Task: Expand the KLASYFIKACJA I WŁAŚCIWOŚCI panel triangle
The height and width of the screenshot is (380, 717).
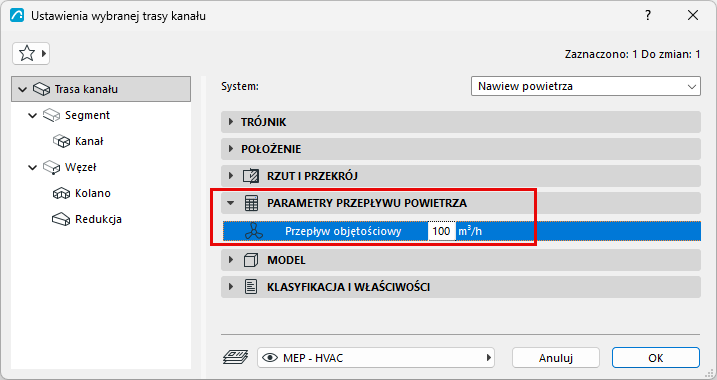Action: (231, 287)
